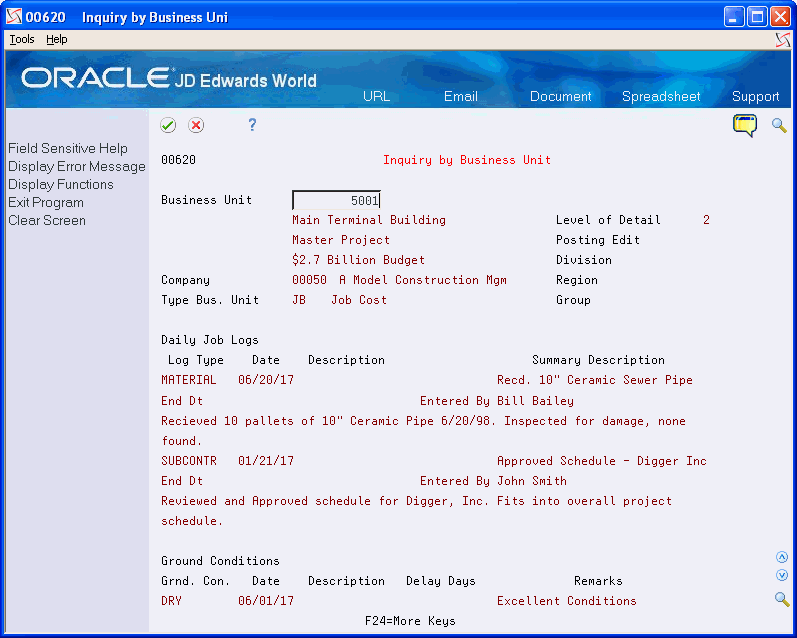
Task: Click the 'Reviewed and Approved schedule' log text
Action: point(416,501)
